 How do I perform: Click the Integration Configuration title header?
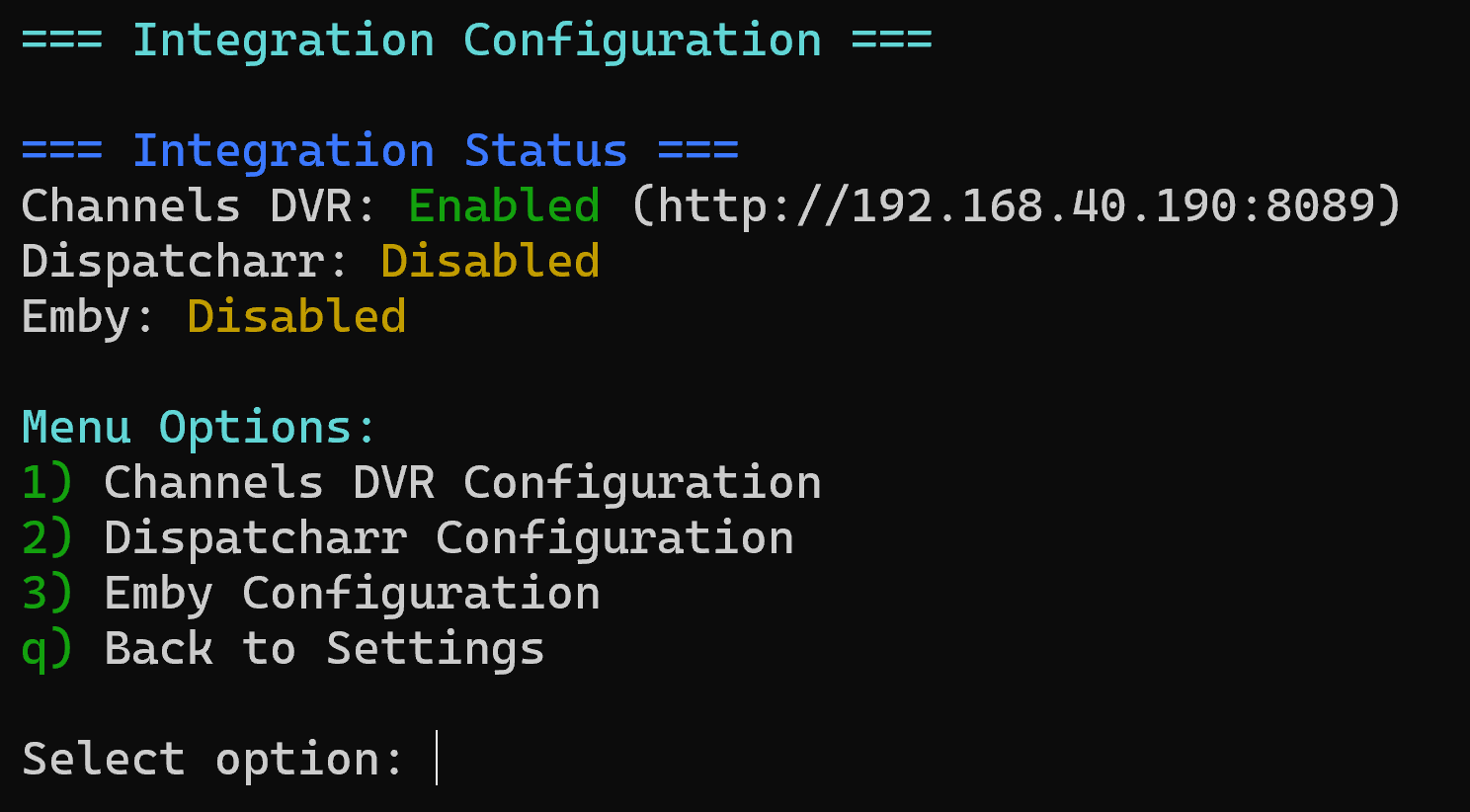tap(476, 41)
